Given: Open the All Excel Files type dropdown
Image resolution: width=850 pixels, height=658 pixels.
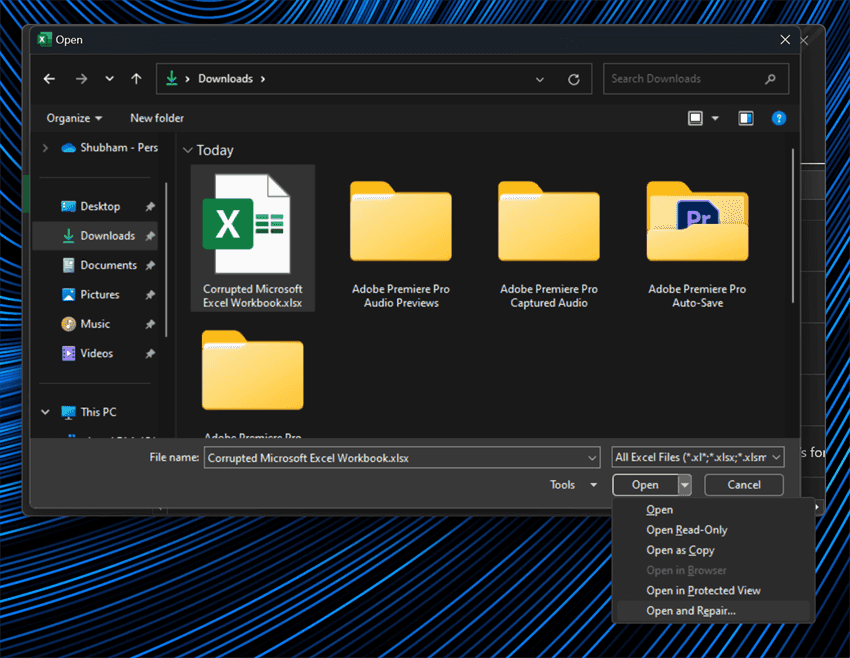Looking at the screenshot, I should pos(698,457).
